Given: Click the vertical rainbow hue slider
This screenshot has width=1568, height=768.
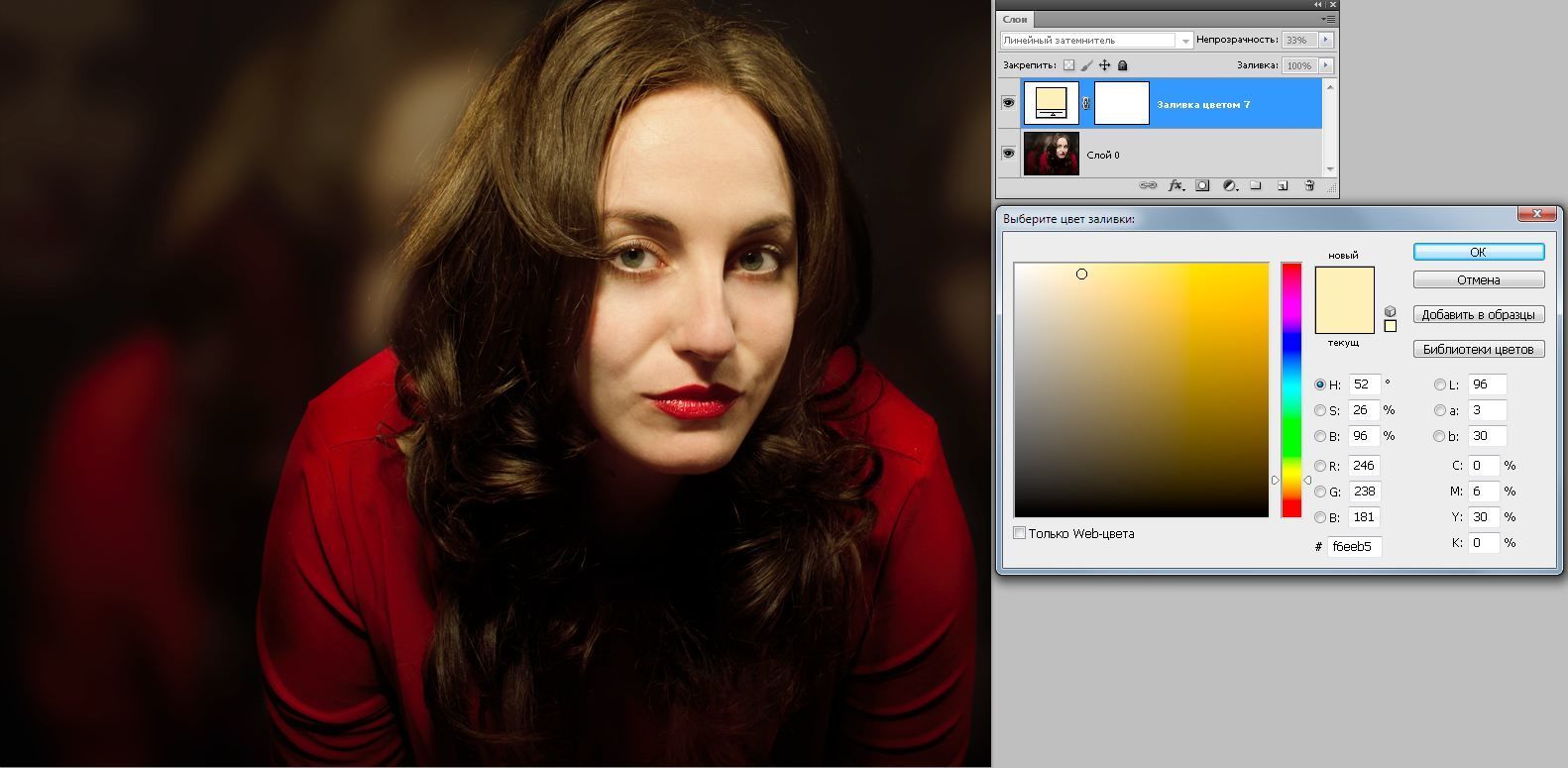Looking at the screenshot, I should click(x=1290, y=389).
